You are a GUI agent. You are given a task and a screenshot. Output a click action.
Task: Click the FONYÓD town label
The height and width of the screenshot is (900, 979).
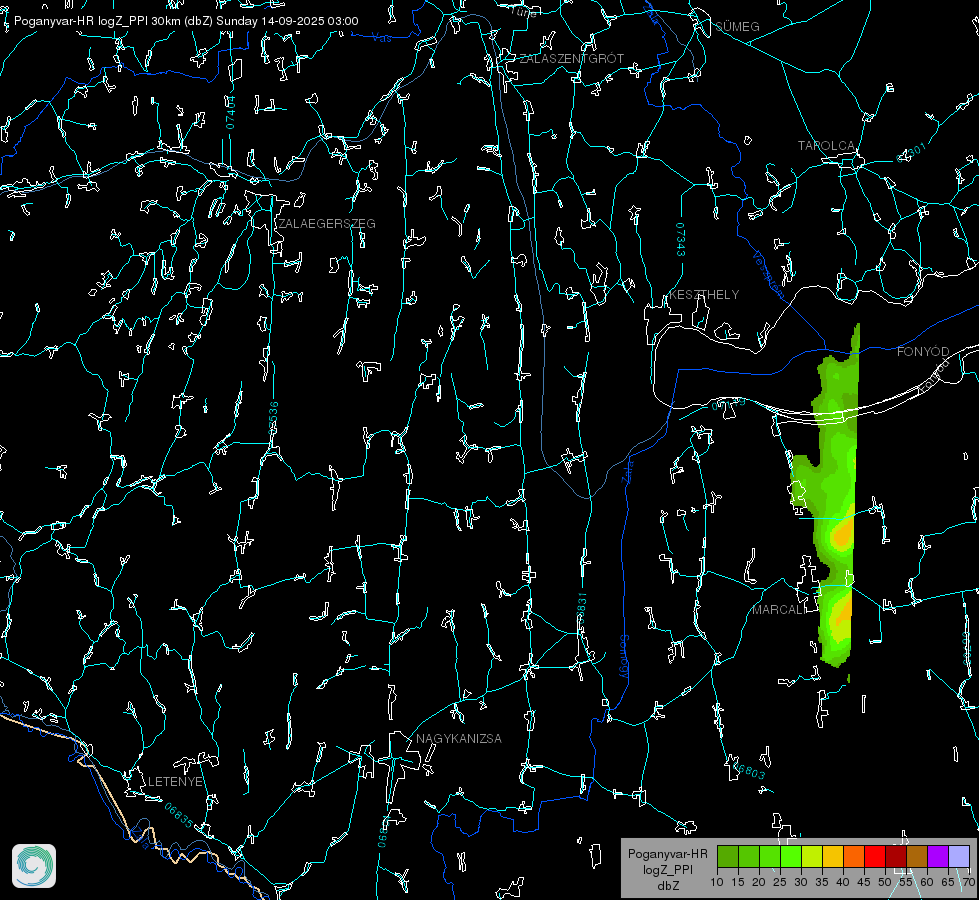coord(923,352)
